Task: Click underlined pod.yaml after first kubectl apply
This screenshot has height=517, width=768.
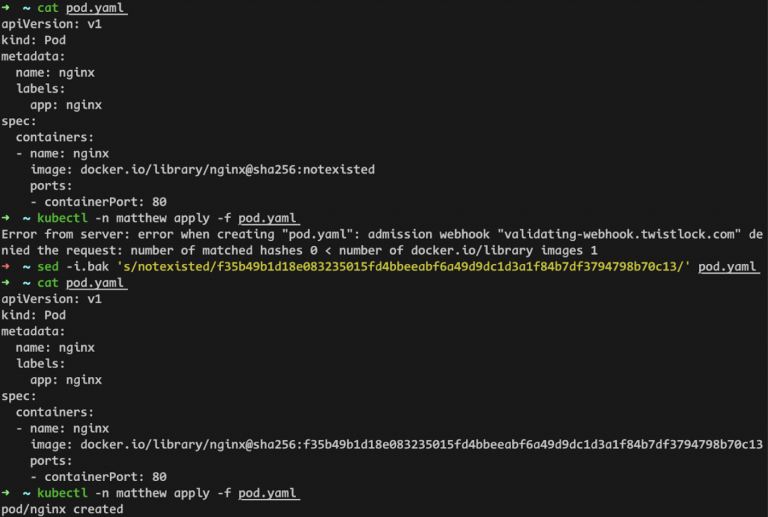Action: pyautogui.click(x=267, y=218)
